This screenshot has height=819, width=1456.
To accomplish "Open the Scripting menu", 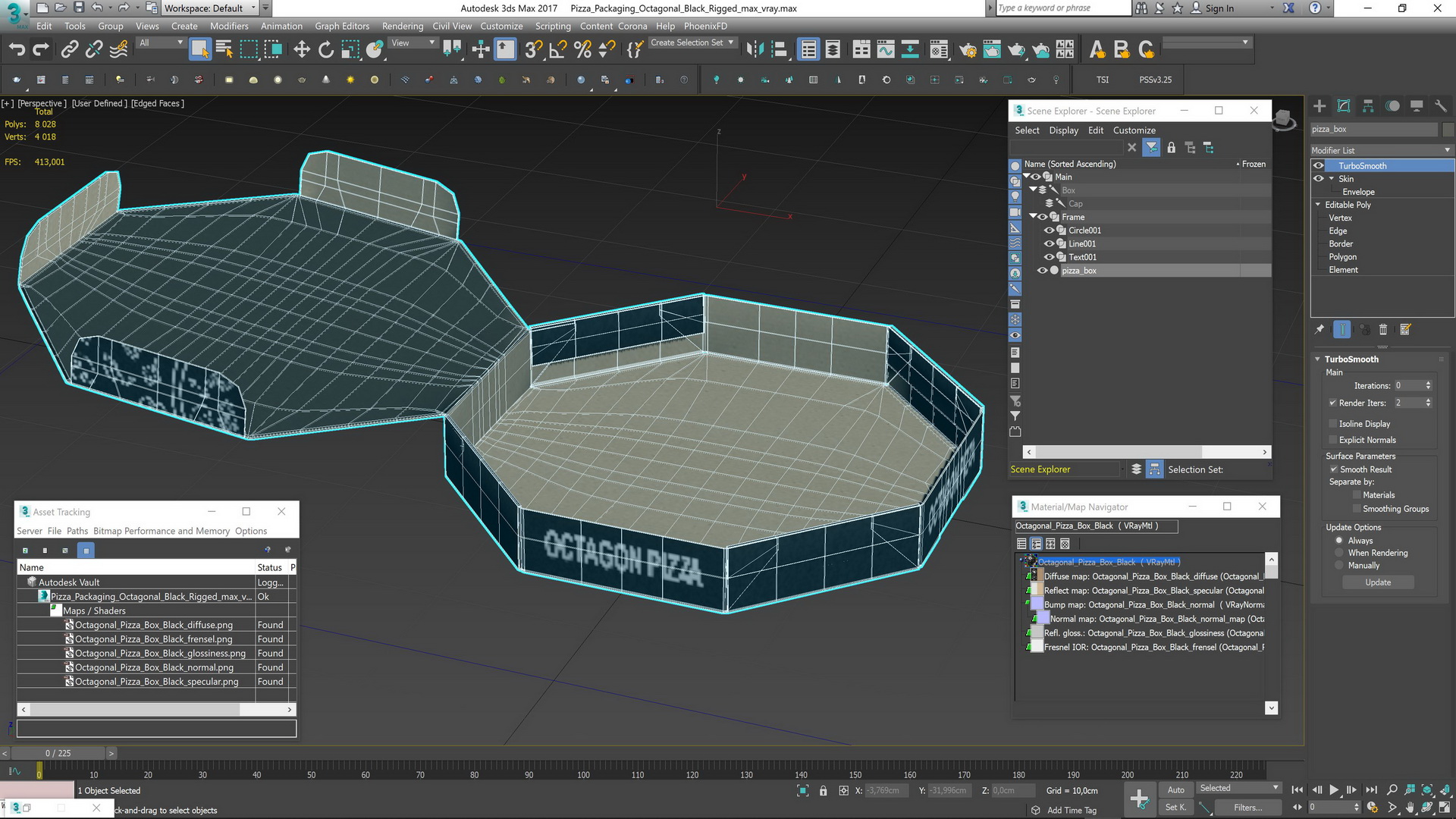I will (553, 26).
